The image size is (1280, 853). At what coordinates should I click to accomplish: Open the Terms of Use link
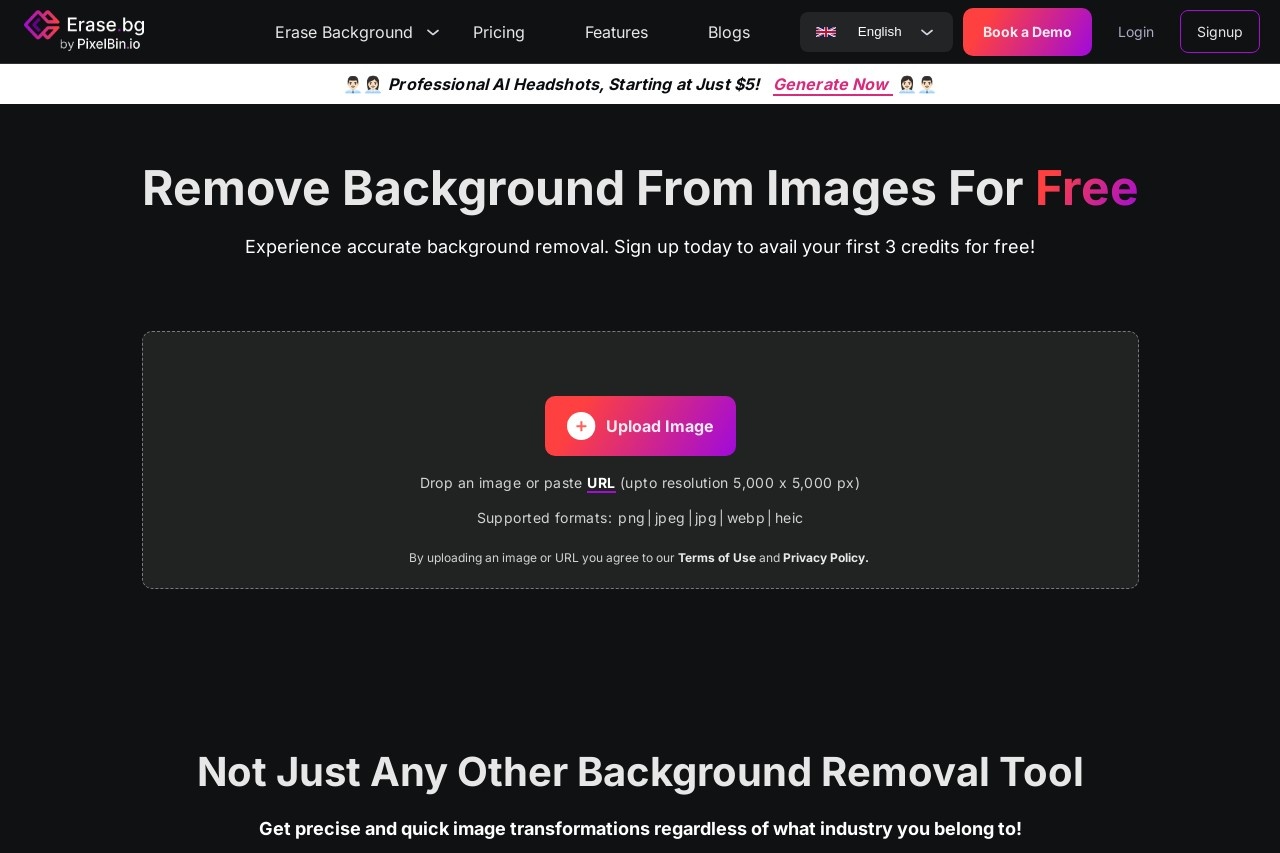click(x=716, y=558)
